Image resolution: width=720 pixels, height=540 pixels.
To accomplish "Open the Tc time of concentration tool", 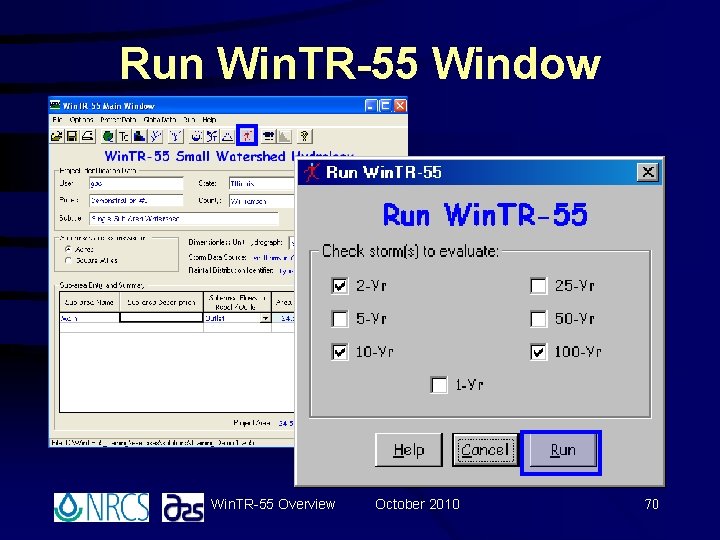I will pos(124,136).
